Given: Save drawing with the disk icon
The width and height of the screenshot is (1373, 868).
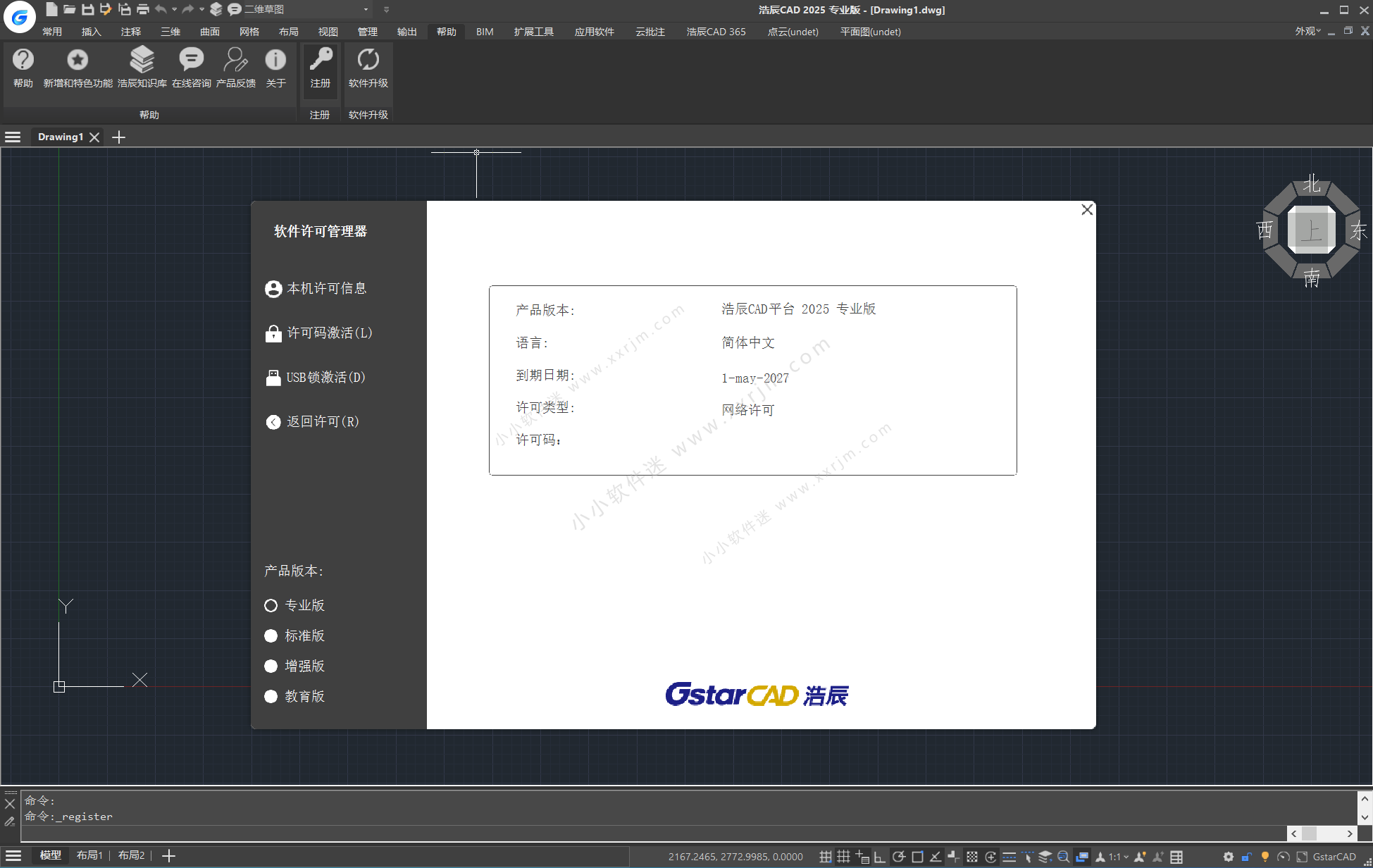Looking at the screenshot, I should 87,9.
